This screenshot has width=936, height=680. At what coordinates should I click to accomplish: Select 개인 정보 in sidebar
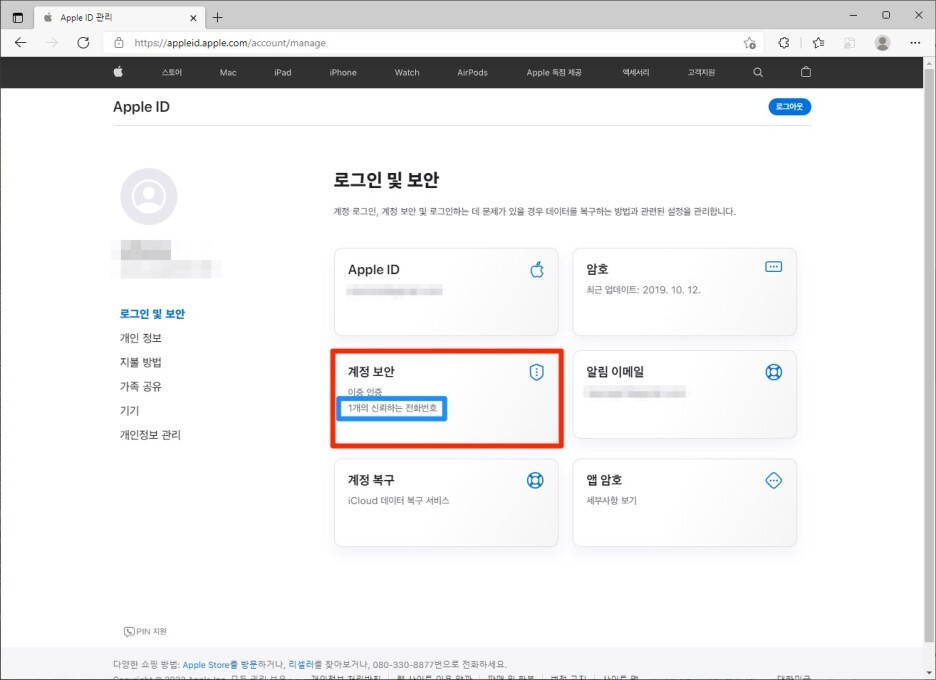(140, 338)
